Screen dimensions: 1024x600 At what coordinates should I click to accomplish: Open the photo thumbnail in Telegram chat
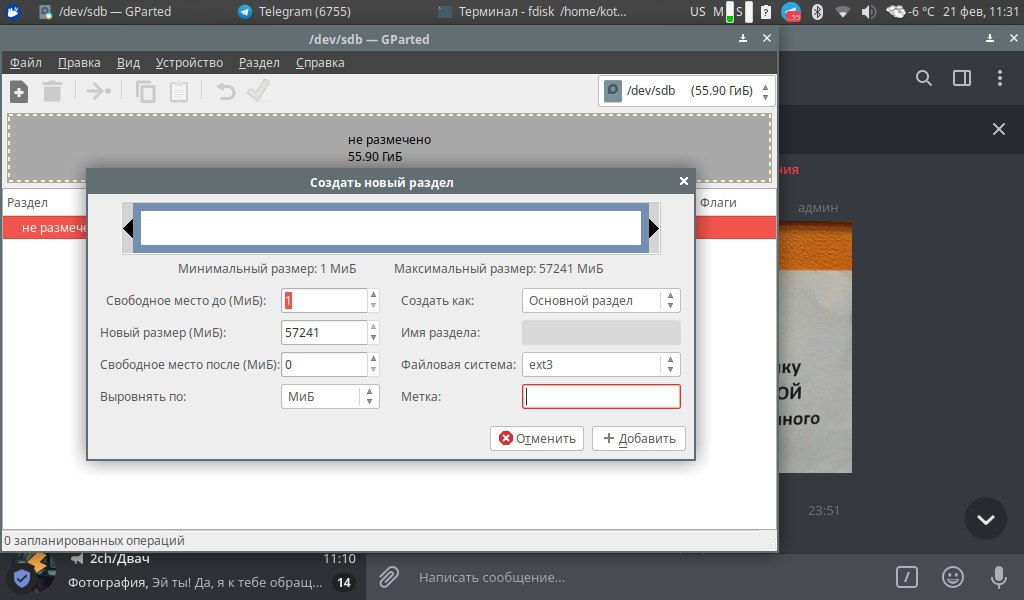click(816, 347)
